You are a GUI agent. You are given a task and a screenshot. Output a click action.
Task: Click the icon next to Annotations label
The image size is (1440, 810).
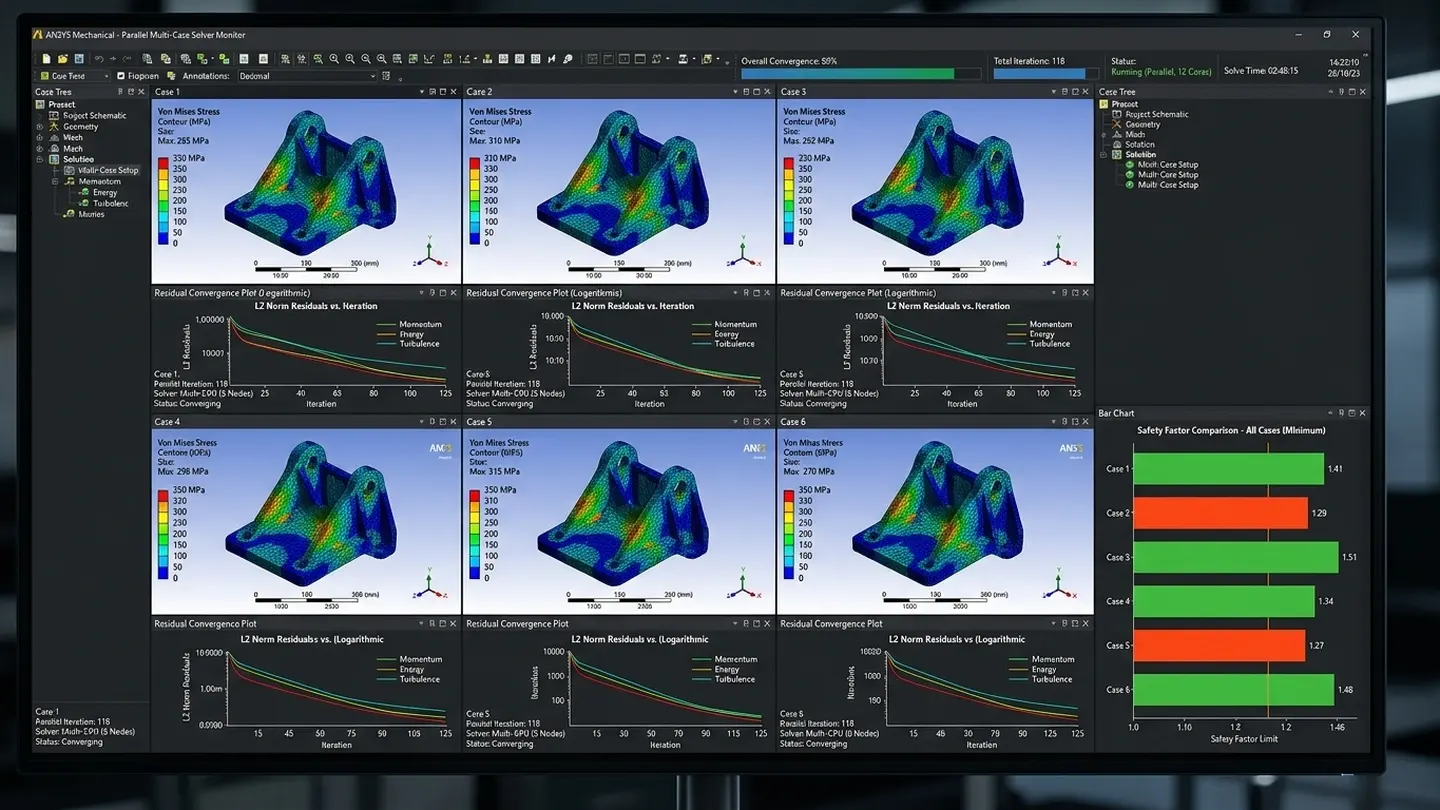point(172,76)
